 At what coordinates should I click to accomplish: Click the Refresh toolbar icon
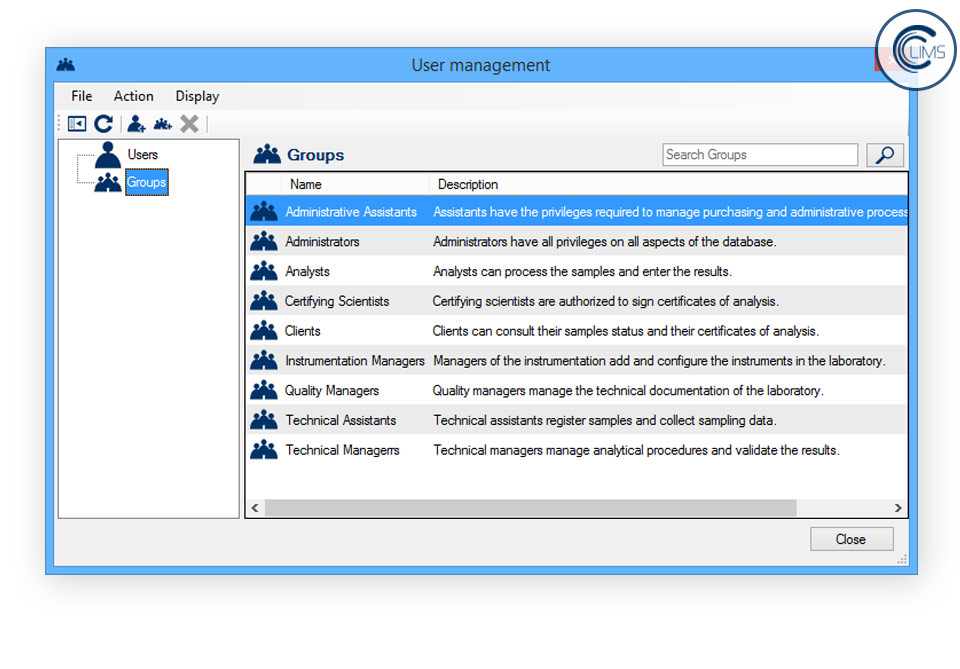(x=103, y=124)
